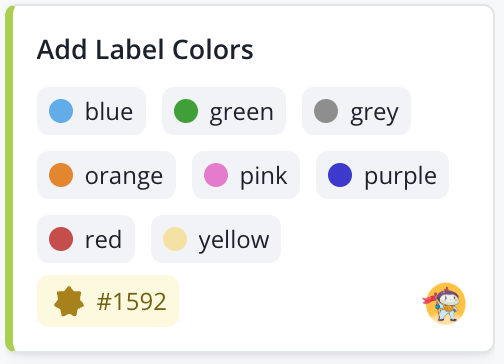Click the purple dot icon
Screen dimensions: 504x364
340,175
